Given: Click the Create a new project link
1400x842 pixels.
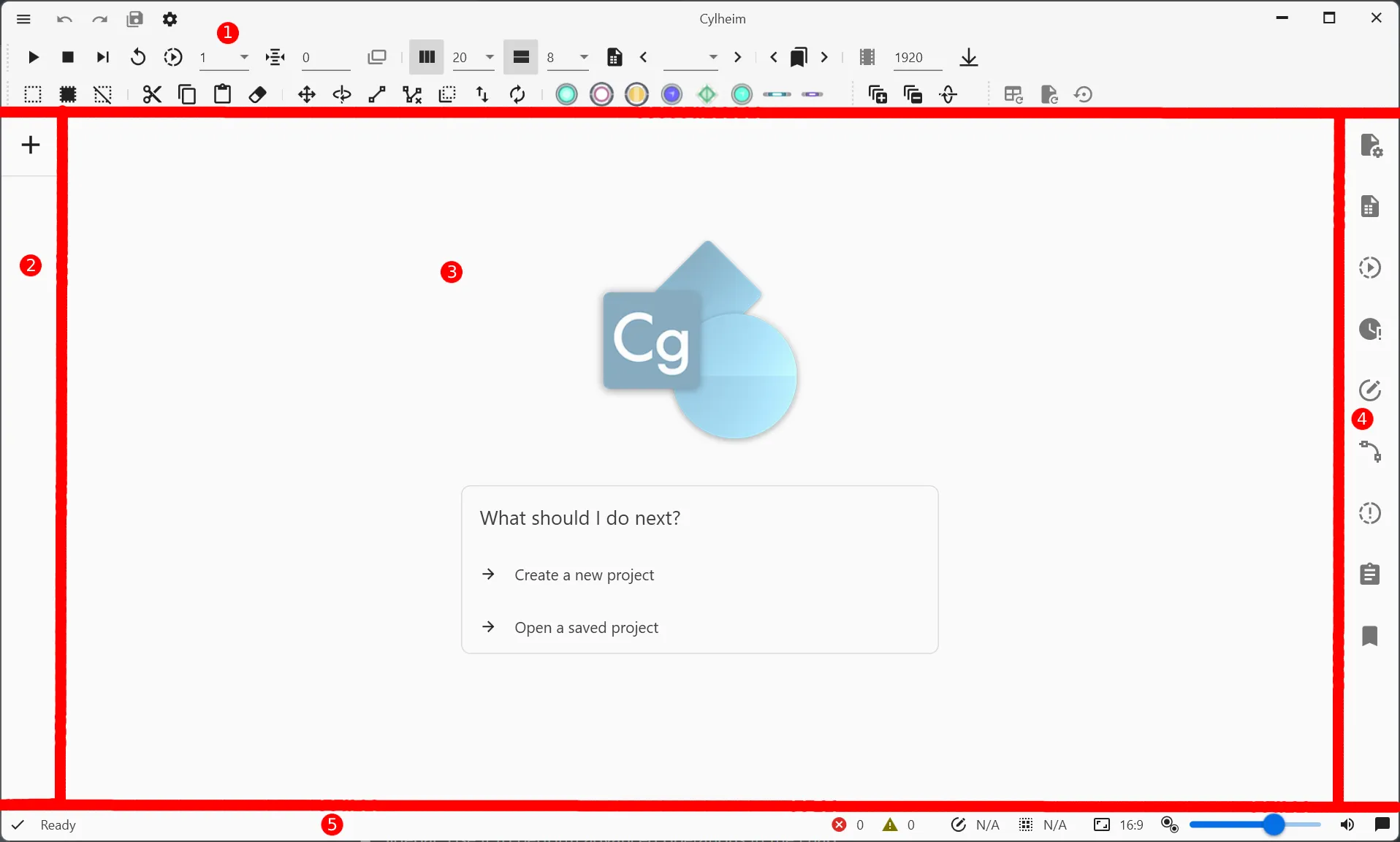Looking at the screenshot, I should click(x=585, y=575).
